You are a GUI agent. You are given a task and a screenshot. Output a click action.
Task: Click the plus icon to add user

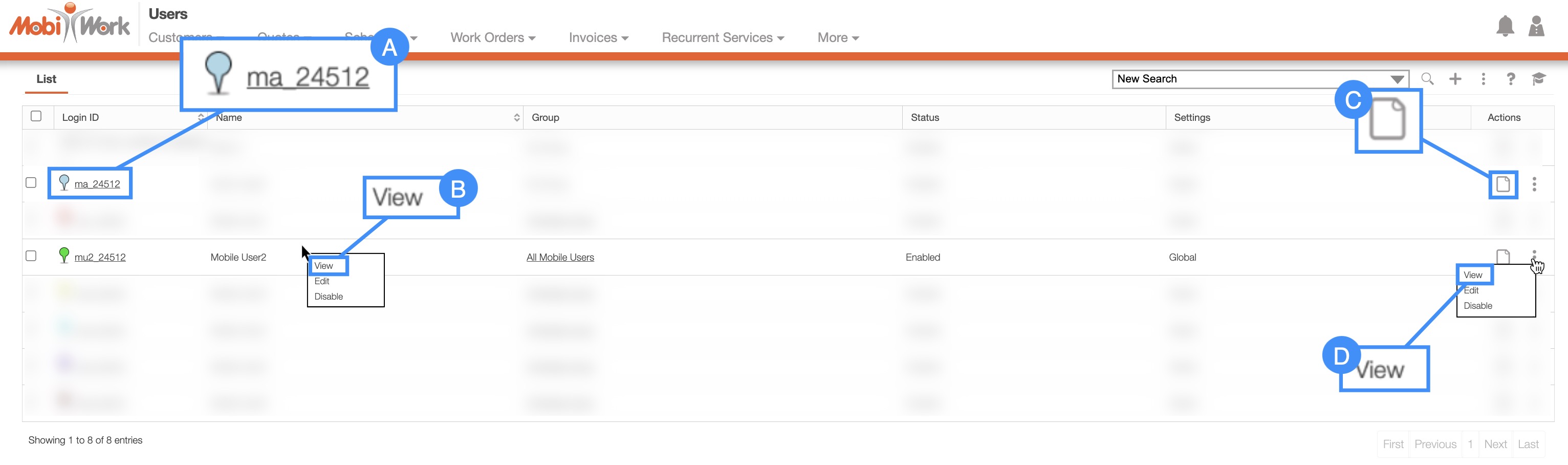(1455, 79)
